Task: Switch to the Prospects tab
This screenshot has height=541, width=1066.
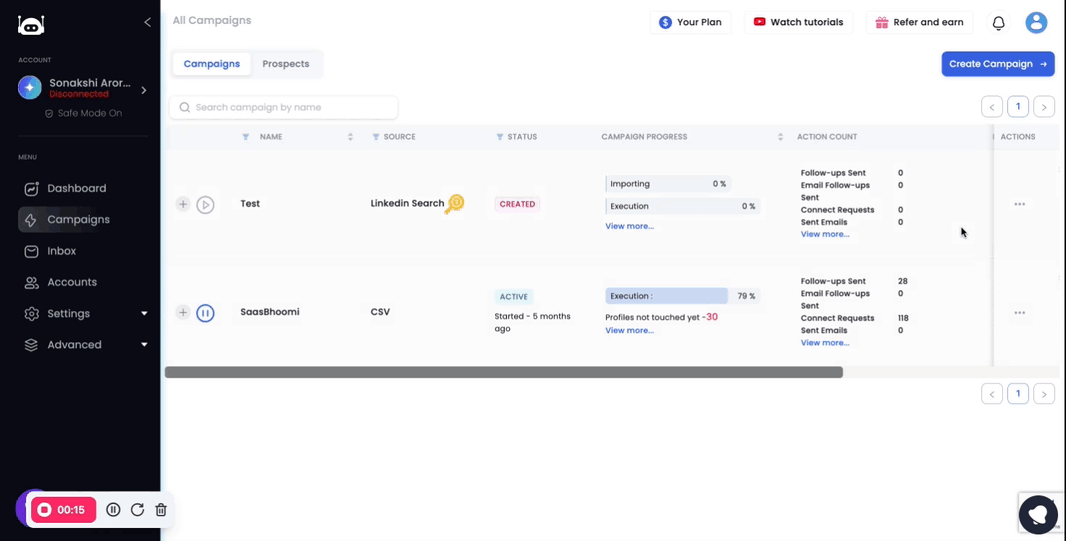Action: click(286, 64)
